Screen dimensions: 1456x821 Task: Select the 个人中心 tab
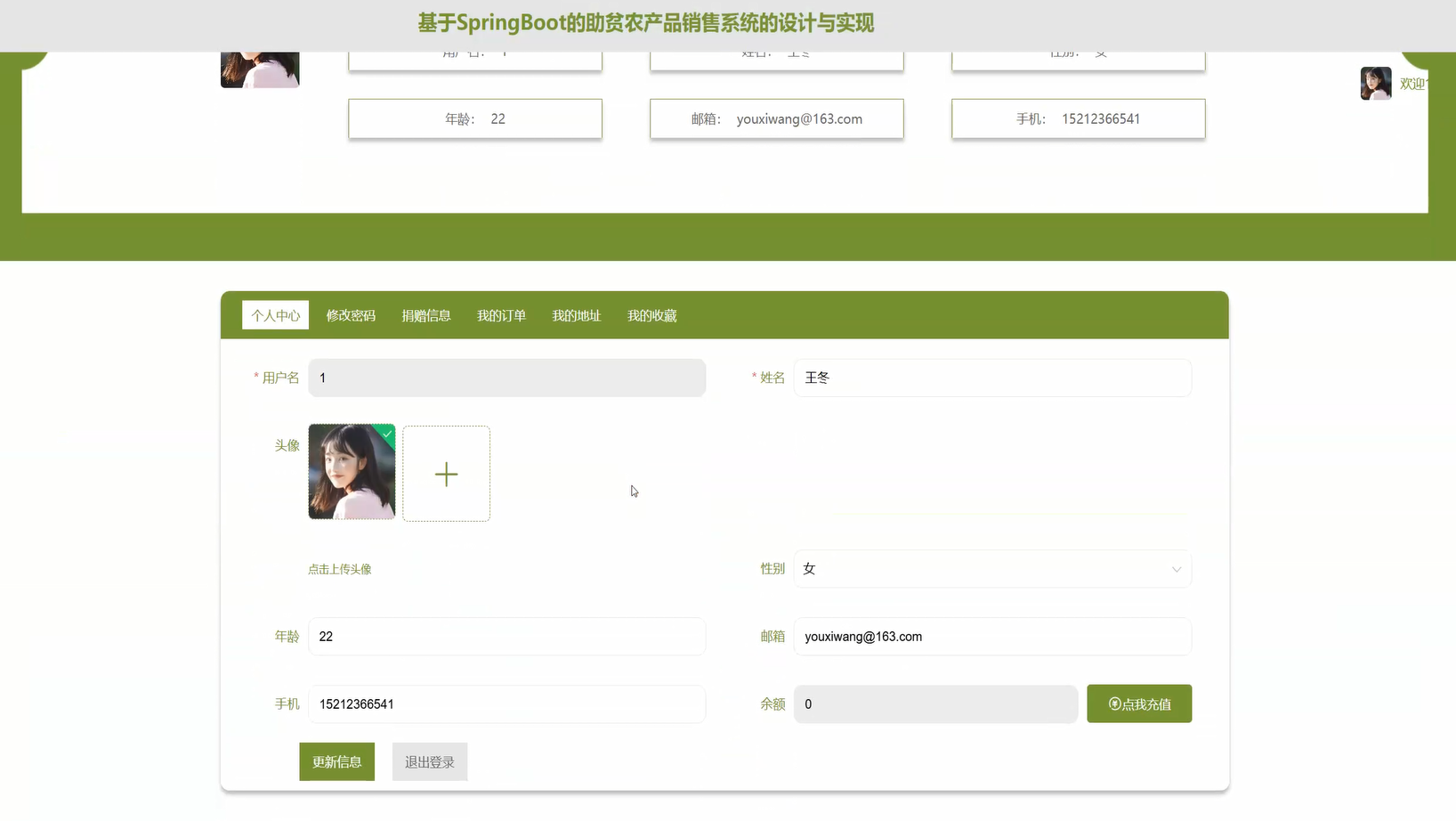(275, 314)
